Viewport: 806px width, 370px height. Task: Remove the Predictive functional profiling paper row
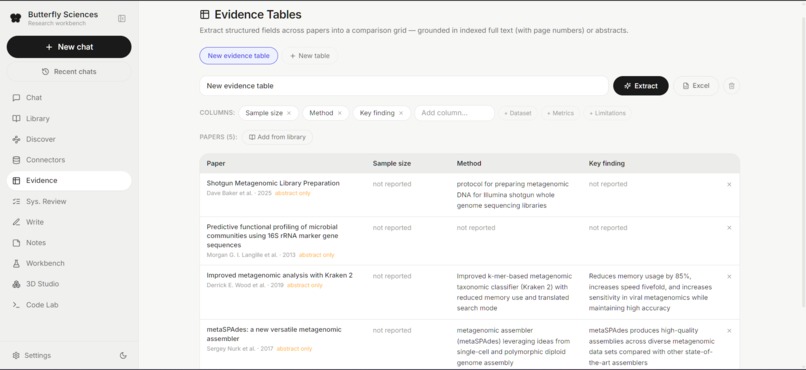coord(729,228)
